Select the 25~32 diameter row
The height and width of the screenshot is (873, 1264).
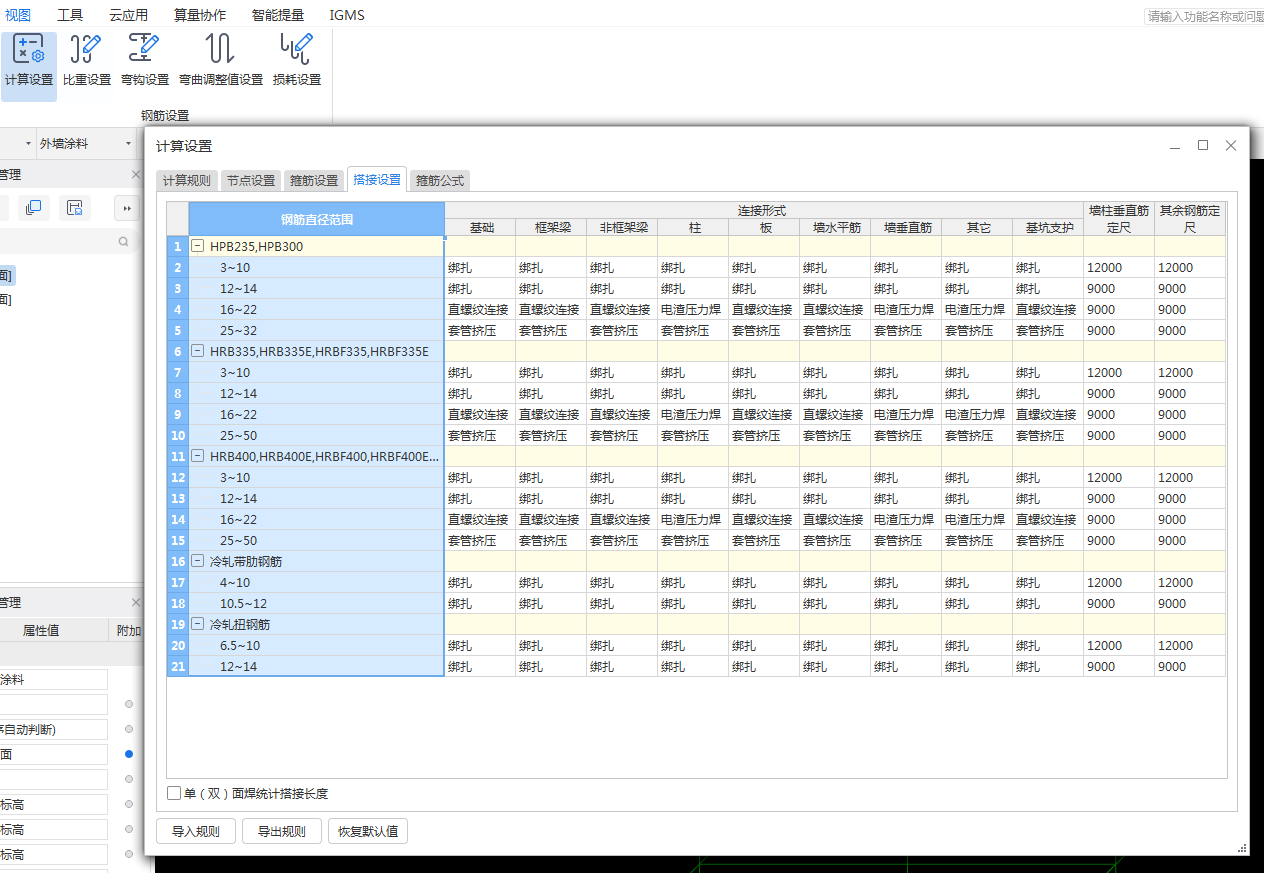pyautogui.click(x=317, y=330)
